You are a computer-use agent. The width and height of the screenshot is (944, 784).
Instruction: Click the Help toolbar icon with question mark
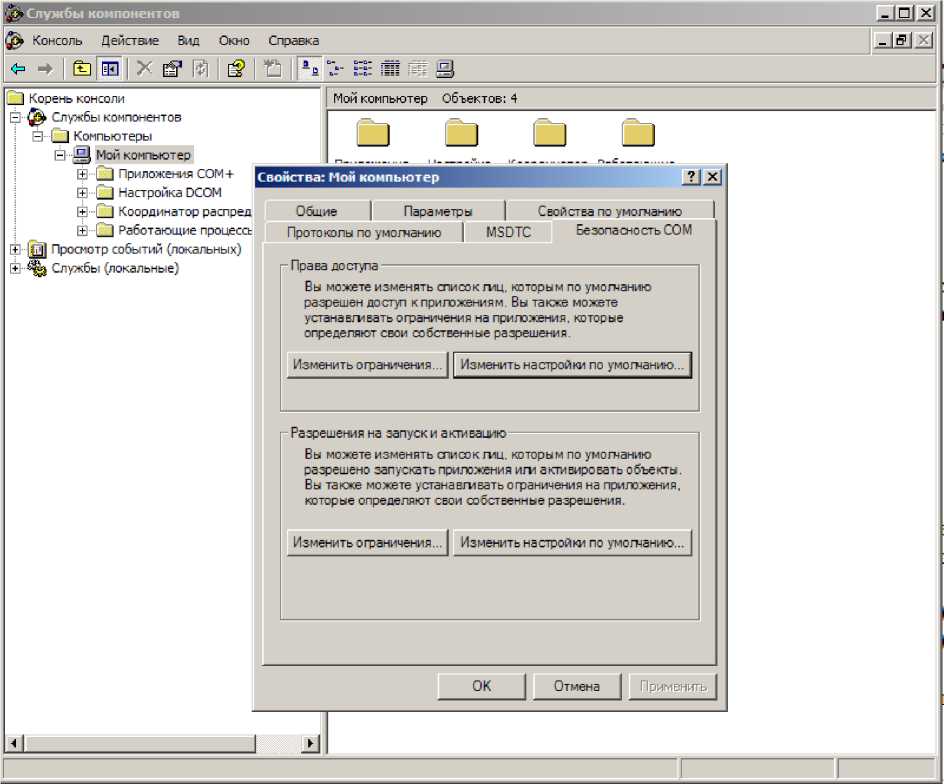236,69
